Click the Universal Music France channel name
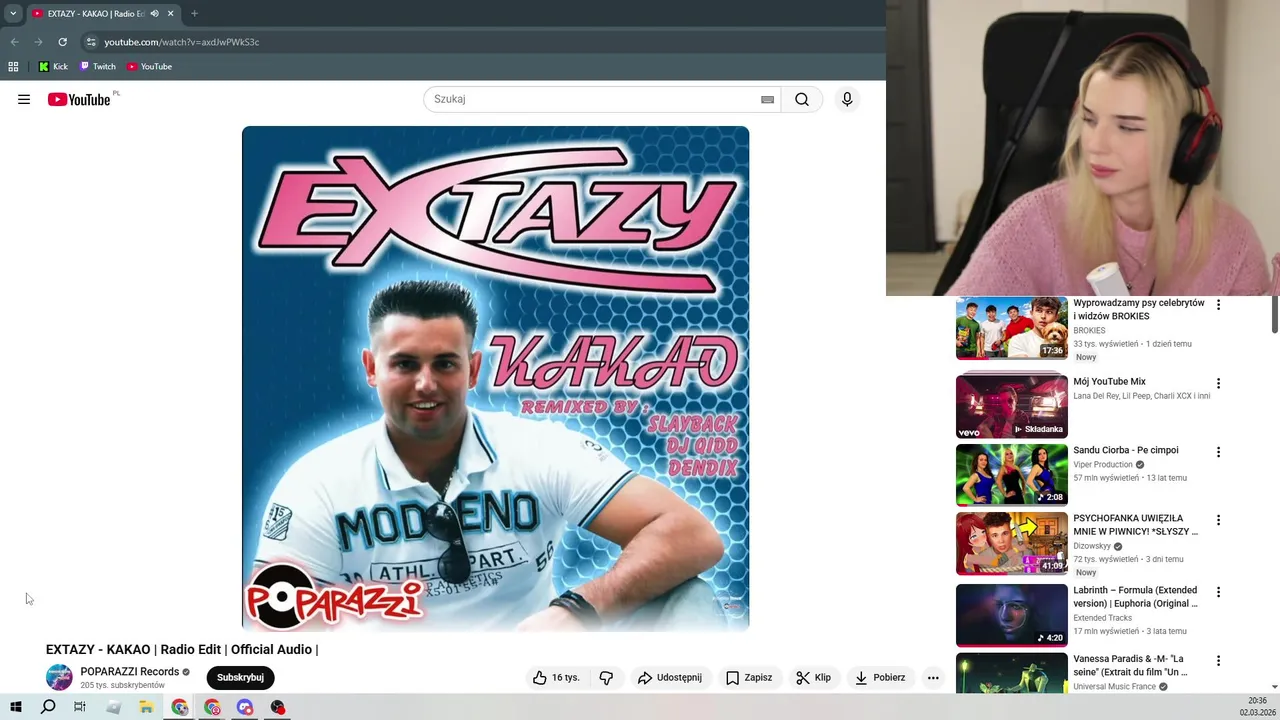This screenshot has width=1280, height=720. click(x=1114, y=686)
